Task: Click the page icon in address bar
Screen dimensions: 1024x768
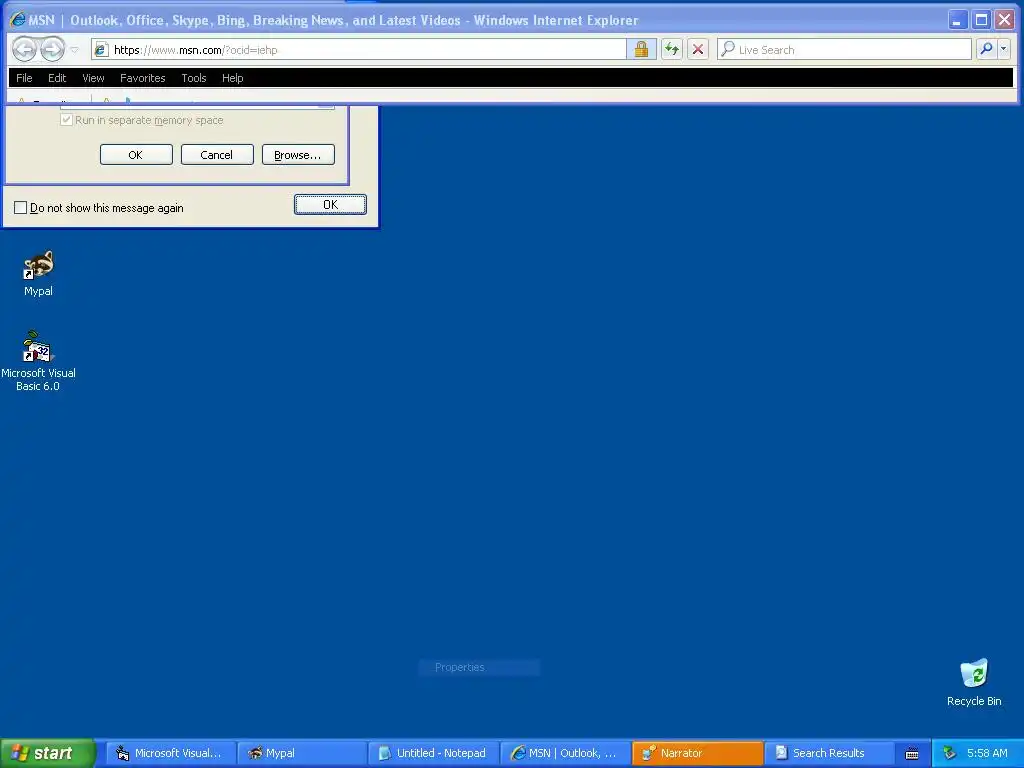Action: (x=101, y=50)
